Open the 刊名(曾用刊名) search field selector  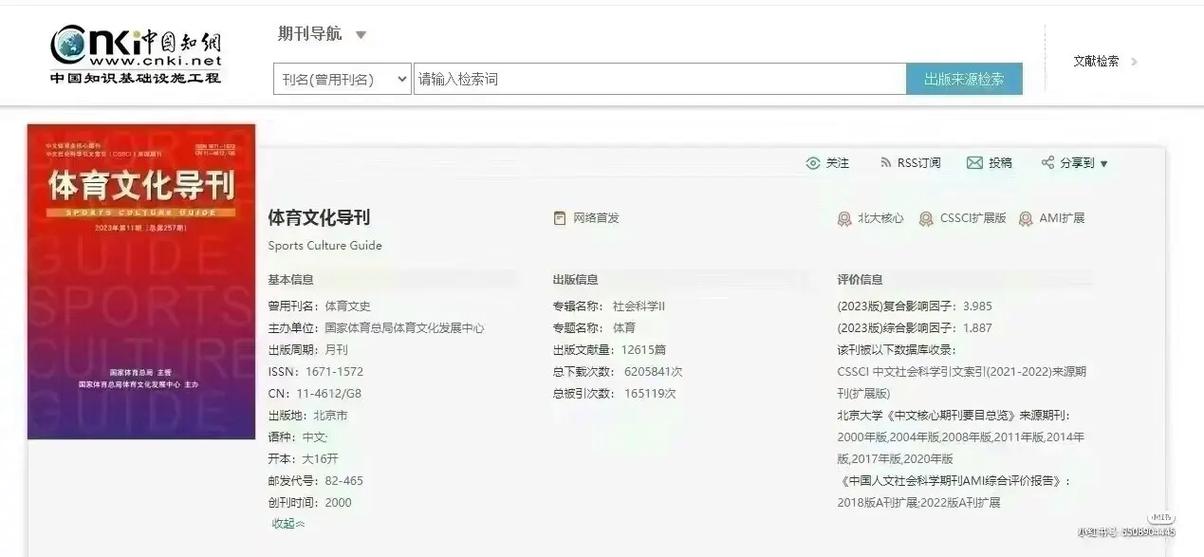(x=342, y=79)
